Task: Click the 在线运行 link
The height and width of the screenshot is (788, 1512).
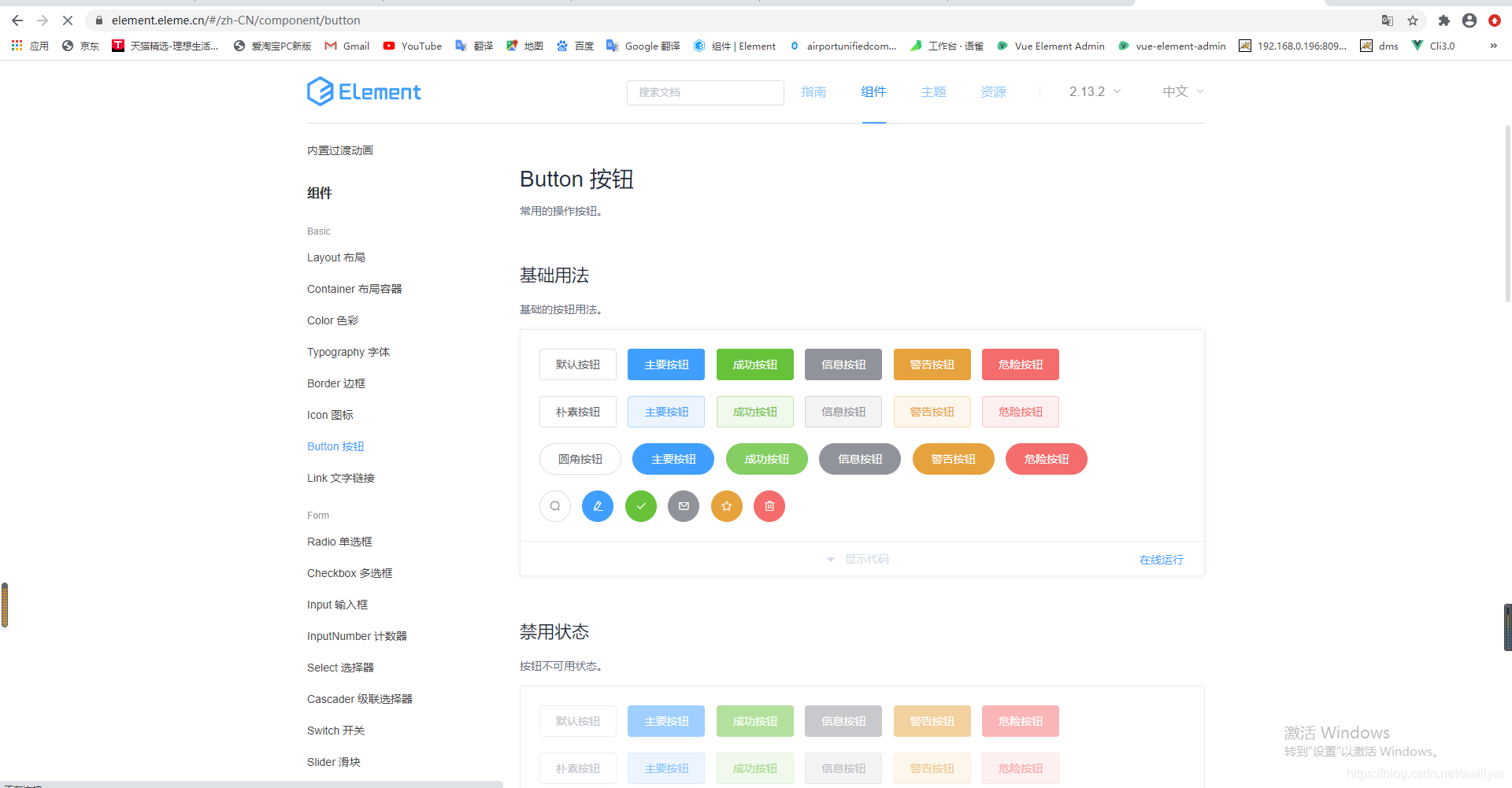Action: [x=1162, y=560]
